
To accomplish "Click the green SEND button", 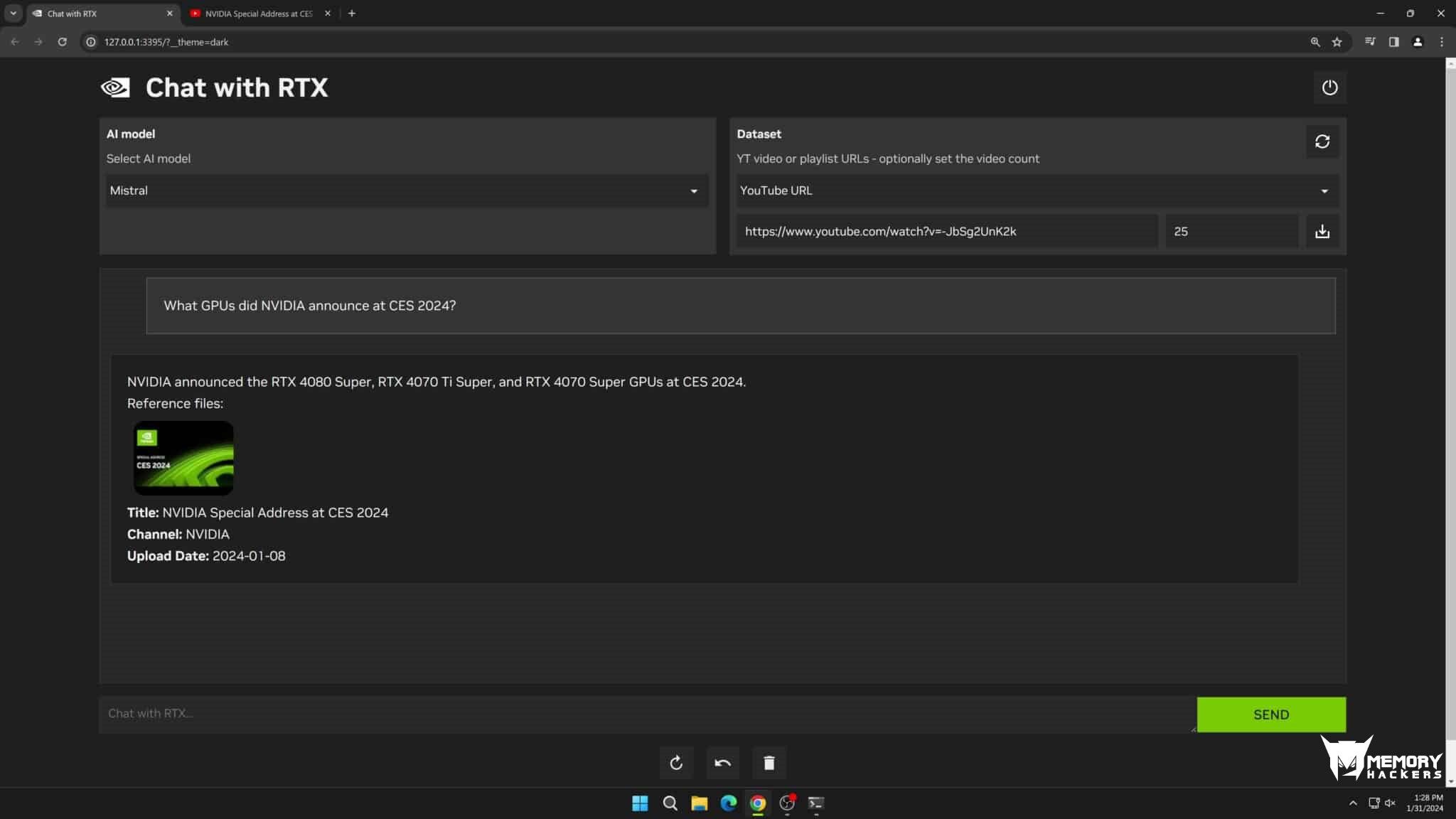I will 1271,714.
